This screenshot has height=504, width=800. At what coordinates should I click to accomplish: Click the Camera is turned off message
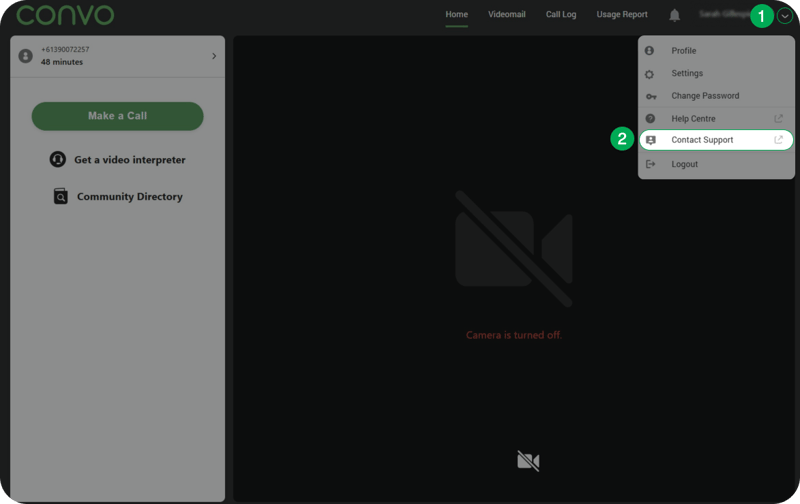514,335
